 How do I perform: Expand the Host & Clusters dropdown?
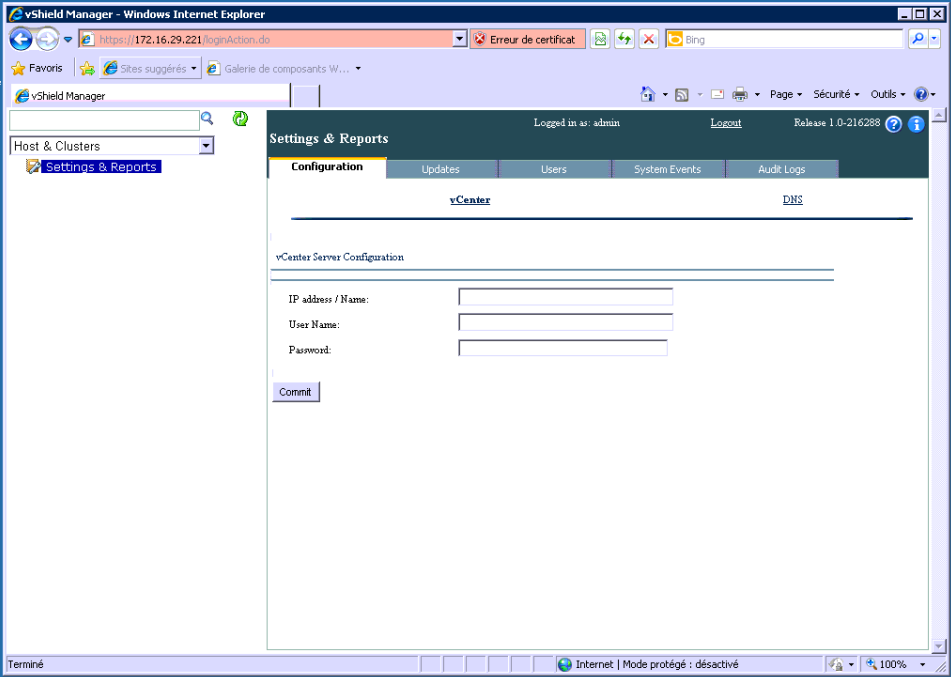point(206,146)
